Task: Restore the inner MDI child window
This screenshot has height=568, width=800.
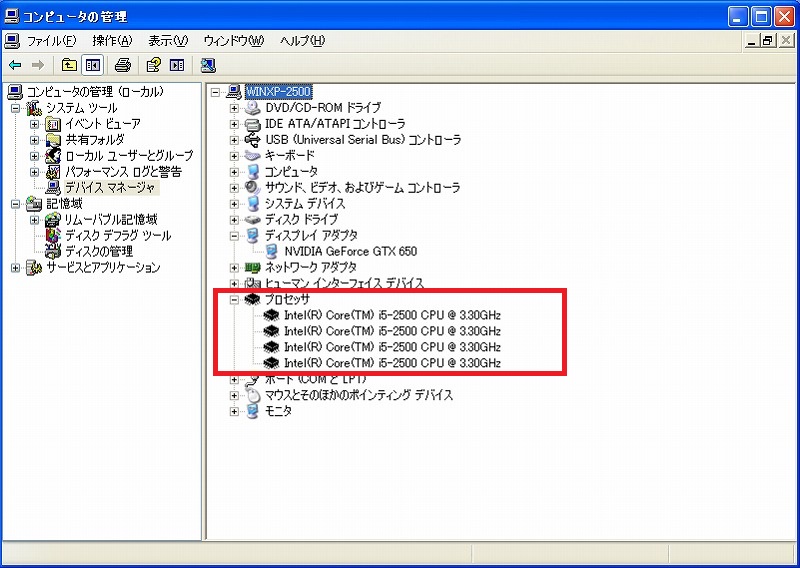Action: click(x=767, y=41)
